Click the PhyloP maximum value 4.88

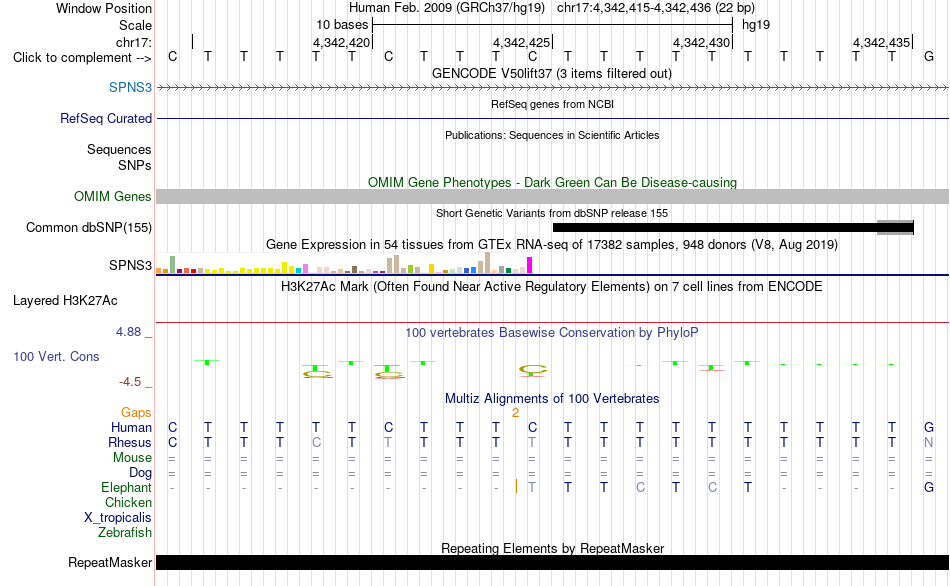pyautogui.click(x=128, y=332)
